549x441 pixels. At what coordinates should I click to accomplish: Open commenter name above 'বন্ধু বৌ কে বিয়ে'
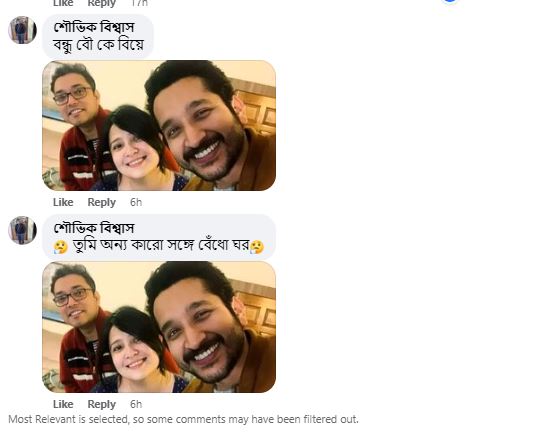[x=94, y=27]
